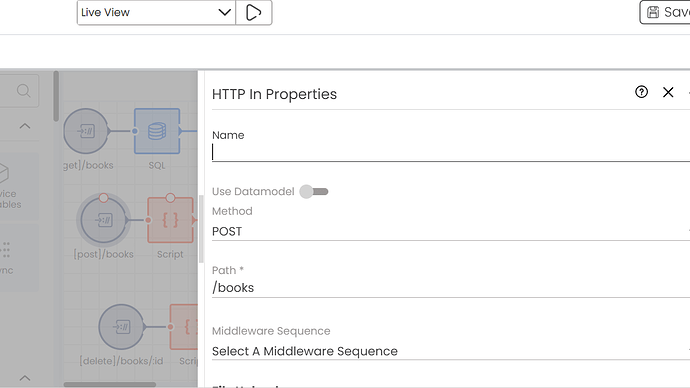Viewport: 690px width, 388px height.
Task: Select the [get]/books HTTP In node
Action: click(86, 131)
